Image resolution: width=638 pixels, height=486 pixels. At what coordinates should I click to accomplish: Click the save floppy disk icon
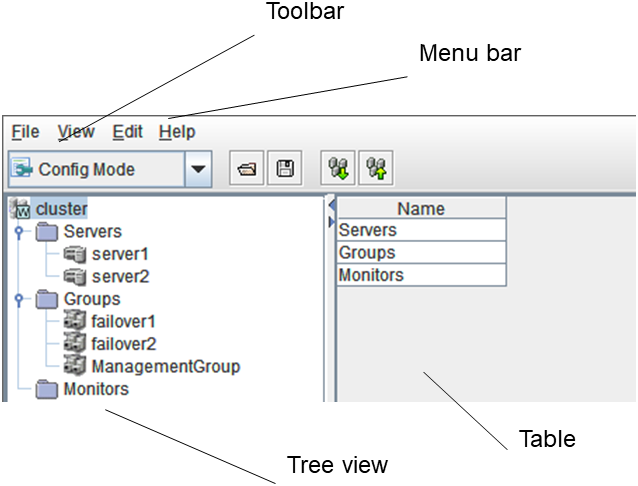click(284, 169)
